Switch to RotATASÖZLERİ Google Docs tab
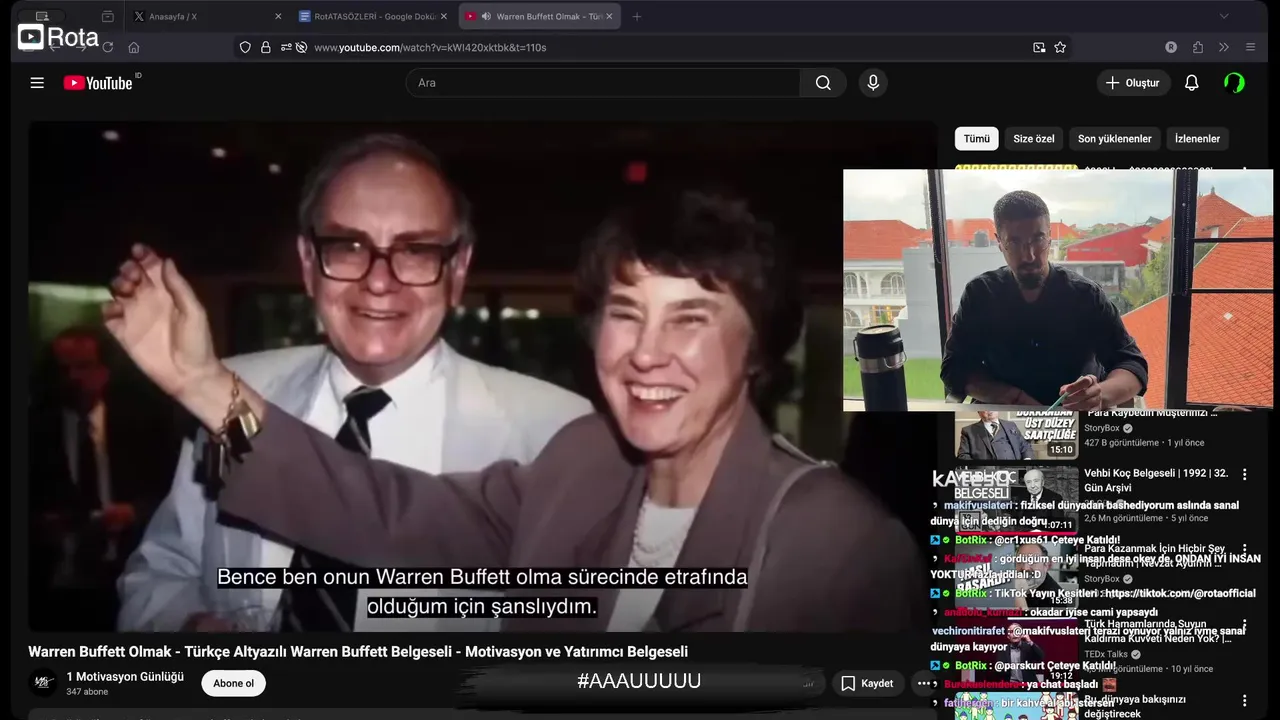 tap(373, 16)
